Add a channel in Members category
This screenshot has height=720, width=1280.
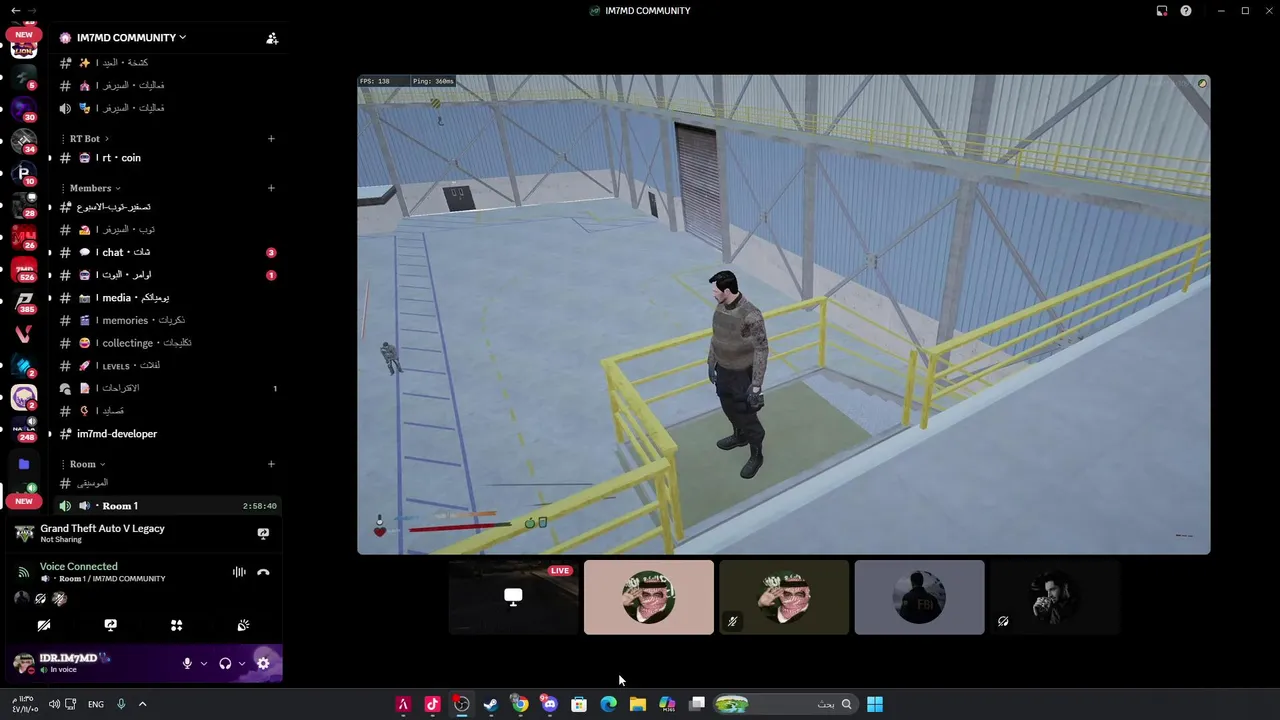tap(271, 188)
